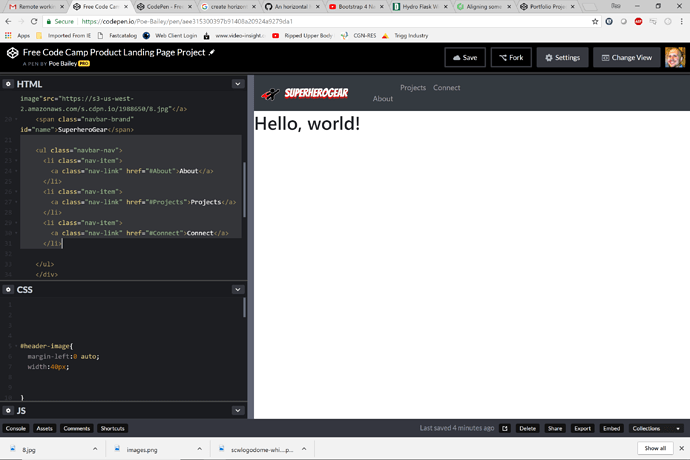Switch to Hydro Flask tab
Viewport: 690px width, 460px height.
419,7
